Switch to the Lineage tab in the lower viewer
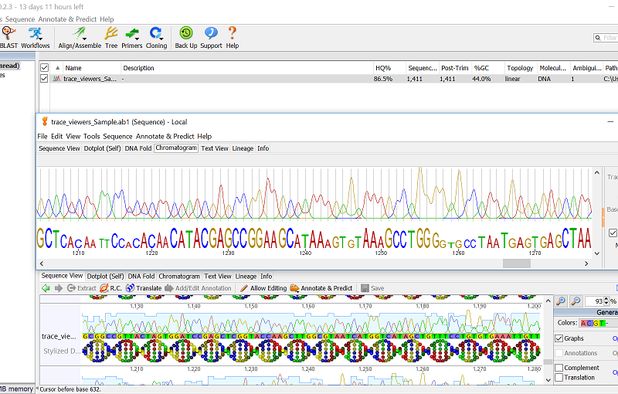The image size is (618, 394). coord(246,276)
